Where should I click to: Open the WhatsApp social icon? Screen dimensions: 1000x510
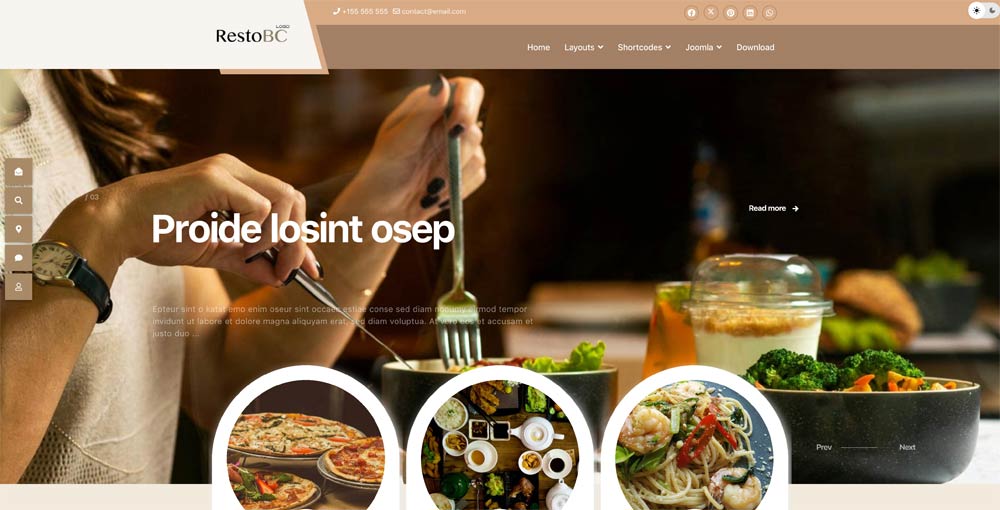coord(770,13)
